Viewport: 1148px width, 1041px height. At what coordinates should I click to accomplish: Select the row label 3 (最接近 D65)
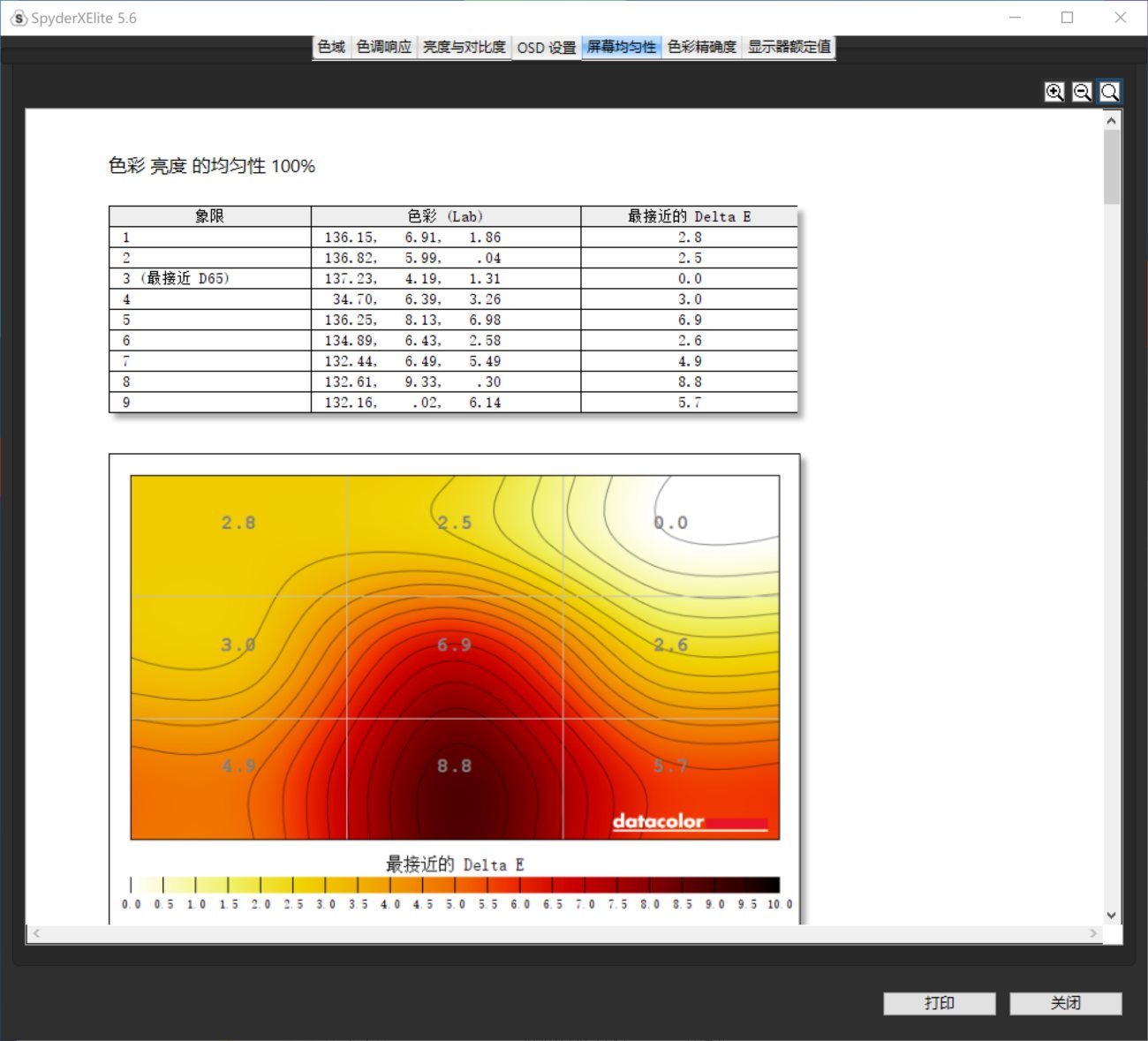point(177,279)
